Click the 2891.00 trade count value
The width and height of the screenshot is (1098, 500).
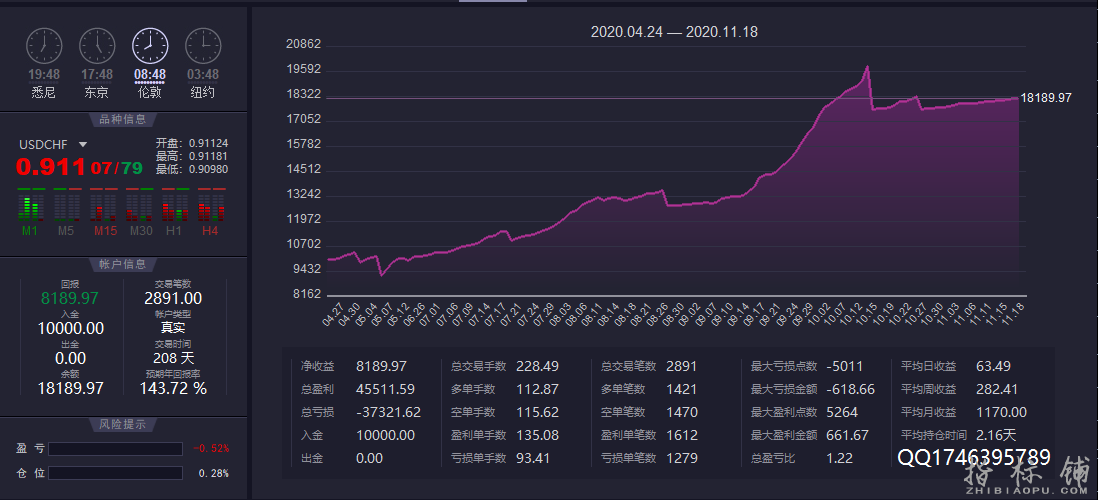[173, 298]
